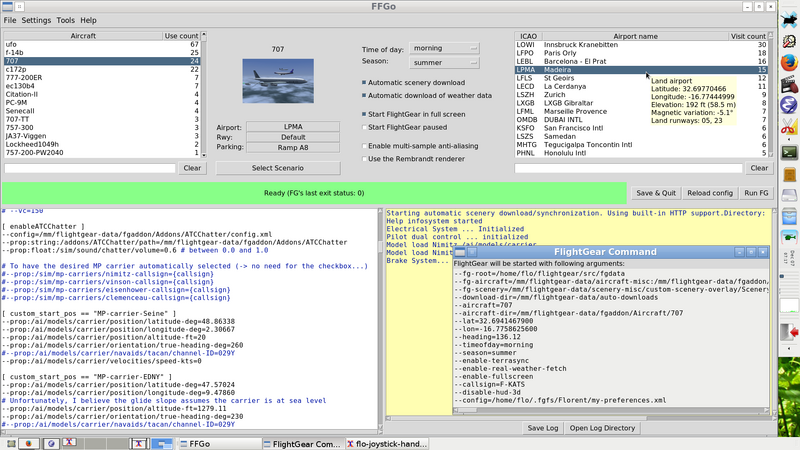
Task: Click the config editor vertical scrollbar
Action: tap(380, 320)
